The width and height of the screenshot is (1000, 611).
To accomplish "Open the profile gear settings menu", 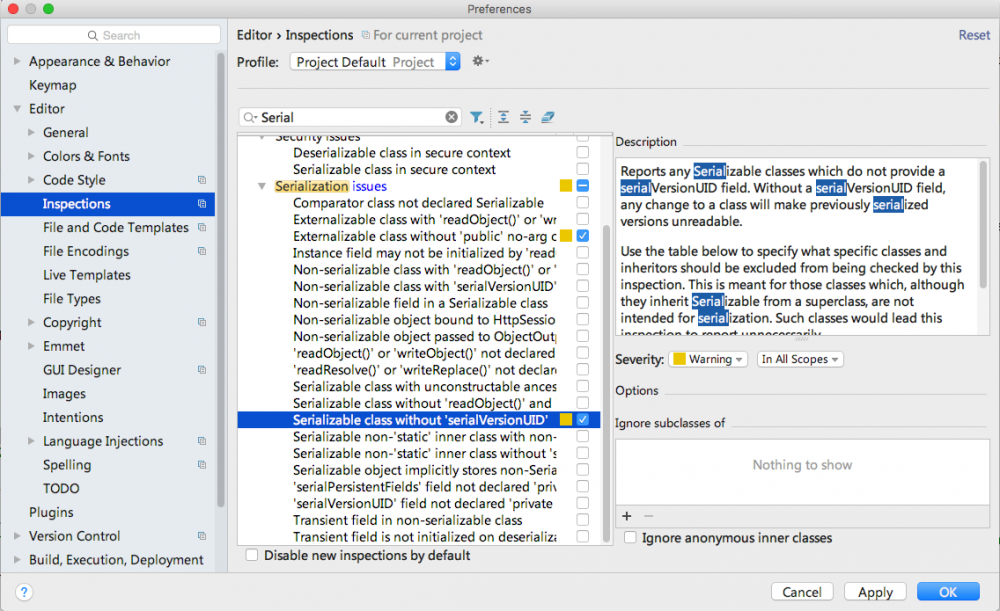I will [x=480, y=61].
